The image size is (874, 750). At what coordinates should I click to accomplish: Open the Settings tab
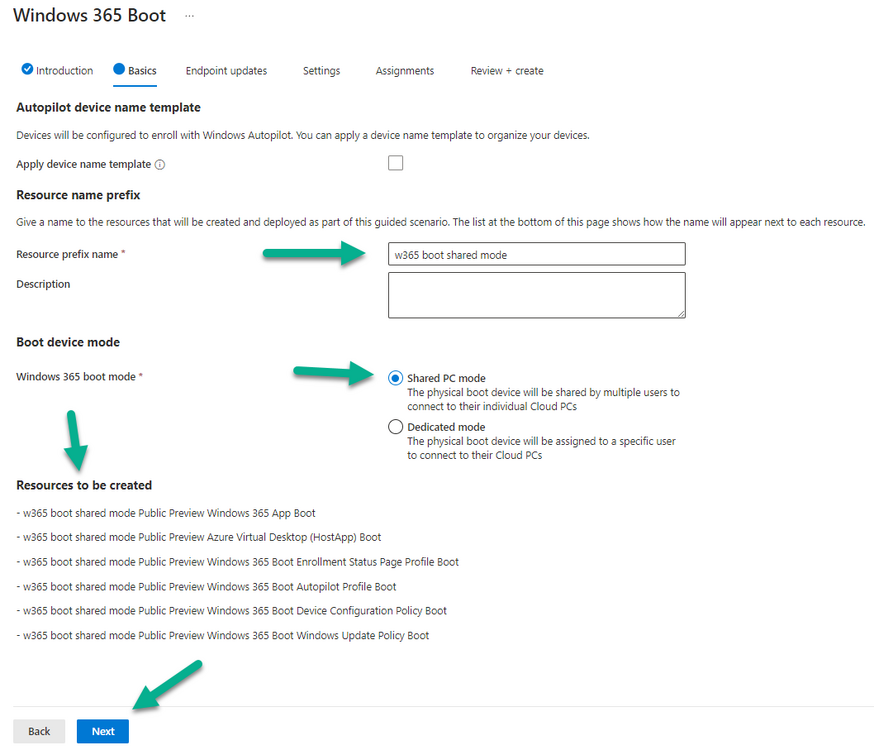322,71
